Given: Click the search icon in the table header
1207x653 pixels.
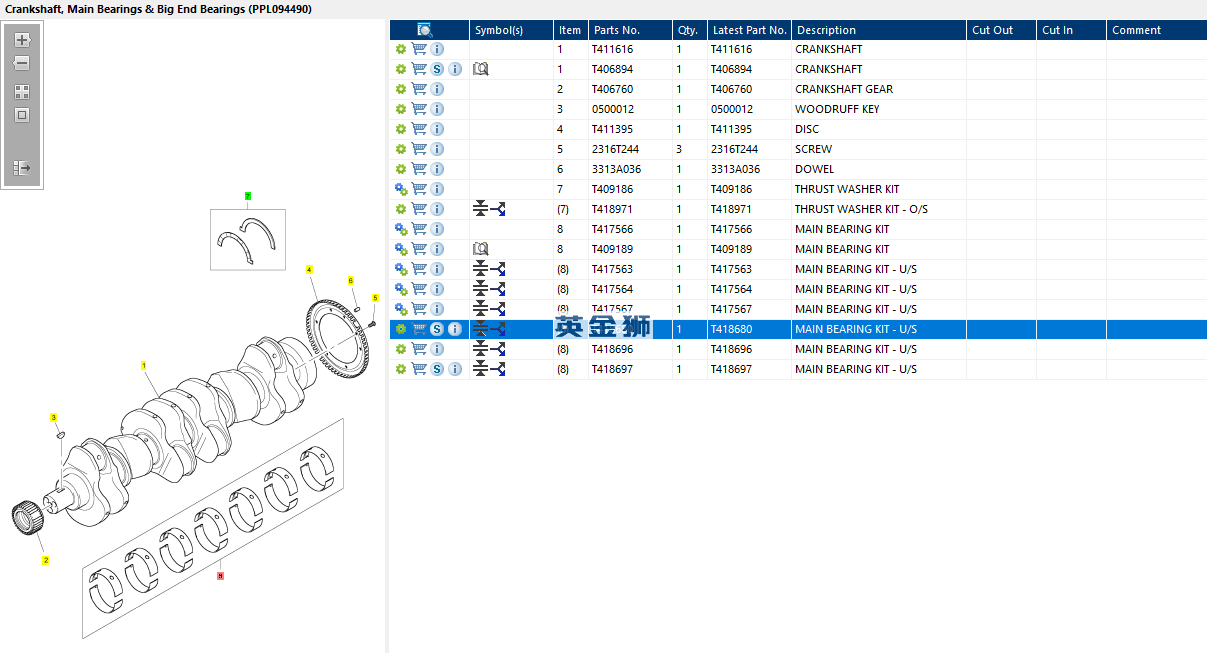Looking at the screenshot, I should click(x=425, y=30).
